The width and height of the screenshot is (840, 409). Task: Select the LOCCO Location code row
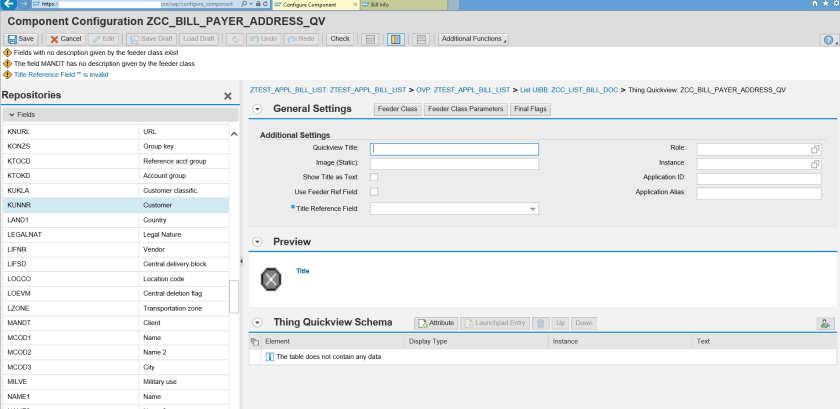[x=116, y=279]
